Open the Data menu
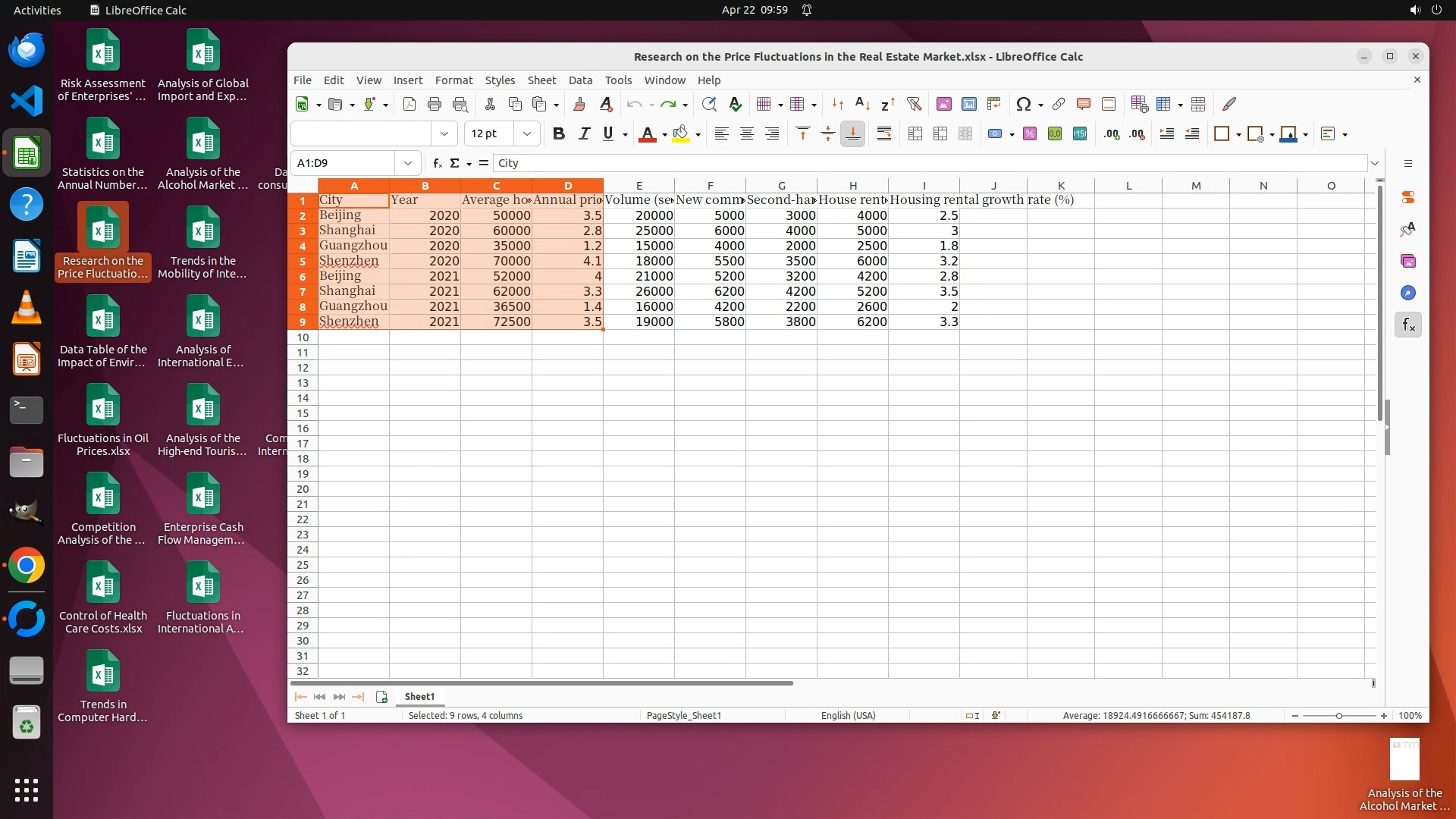 [x=580, y=80]
